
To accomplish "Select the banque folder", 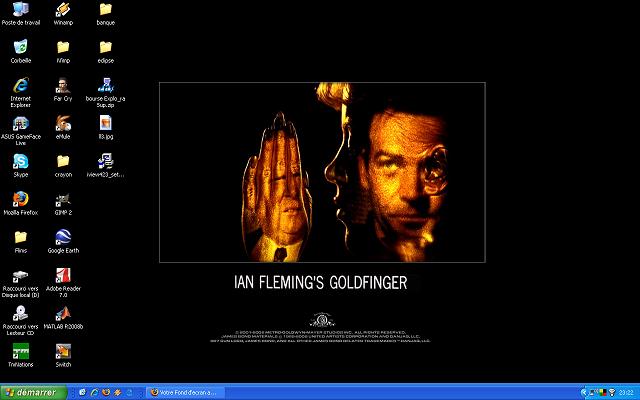I will pos(105,10).
